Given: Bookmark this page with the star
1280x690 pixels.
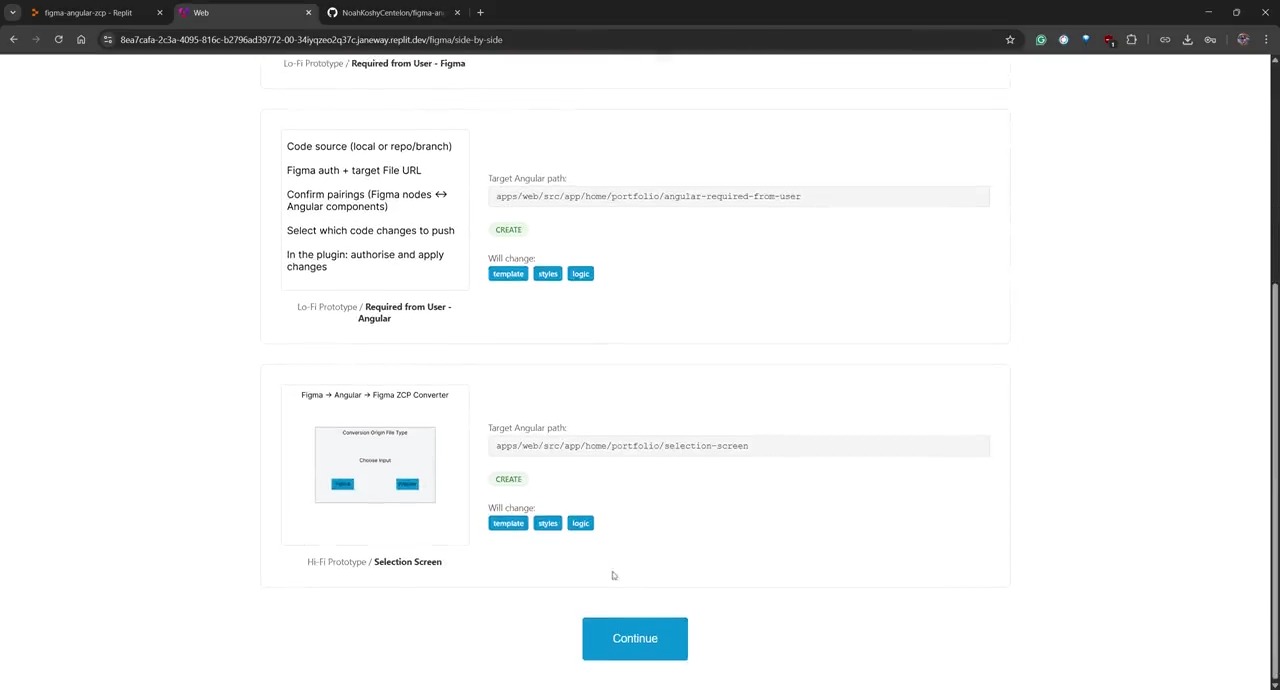Looking at the screenshot, I should click(1010, 40).
